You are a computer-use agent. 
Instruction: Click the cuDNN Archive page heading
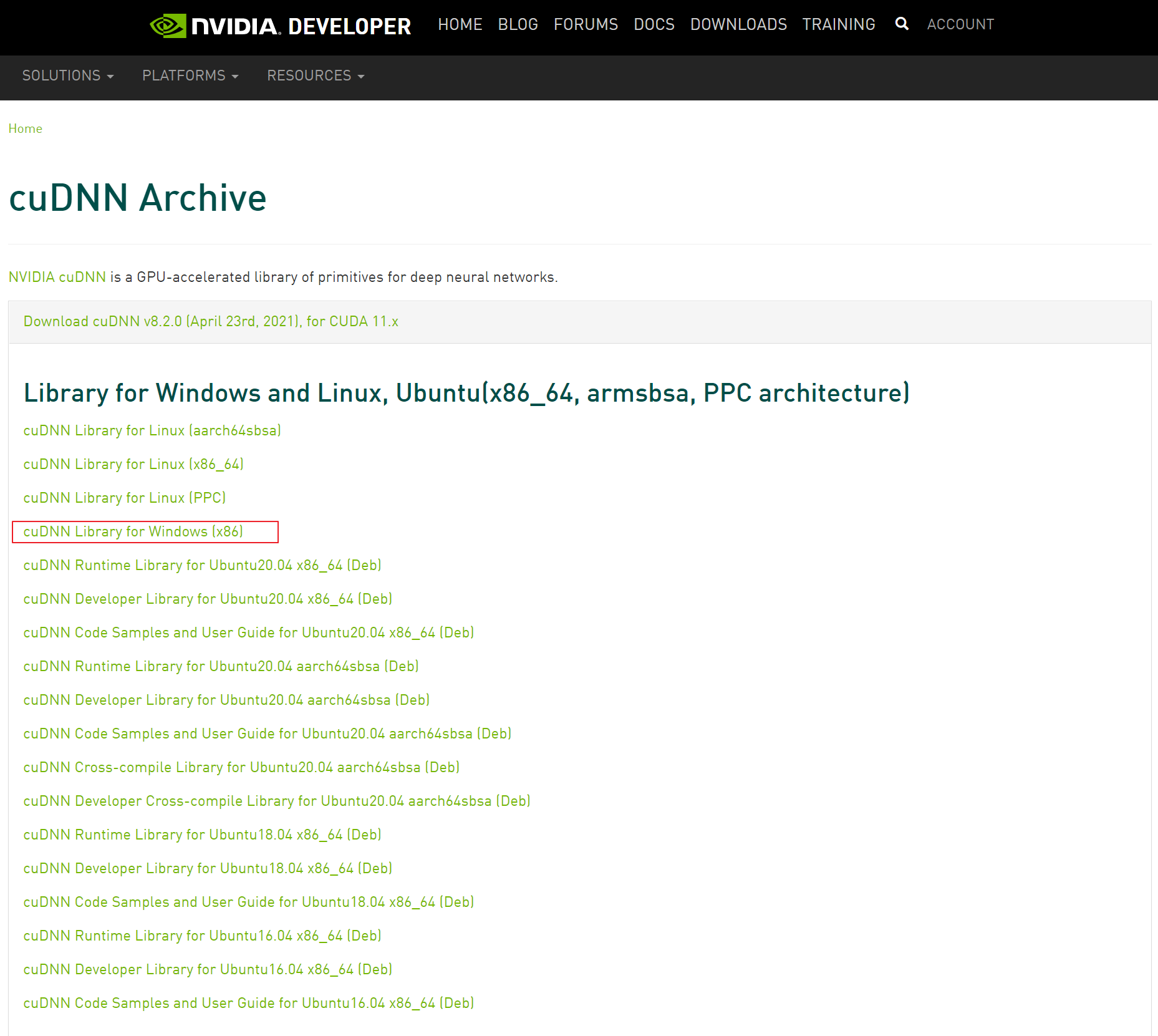[138, 198]
